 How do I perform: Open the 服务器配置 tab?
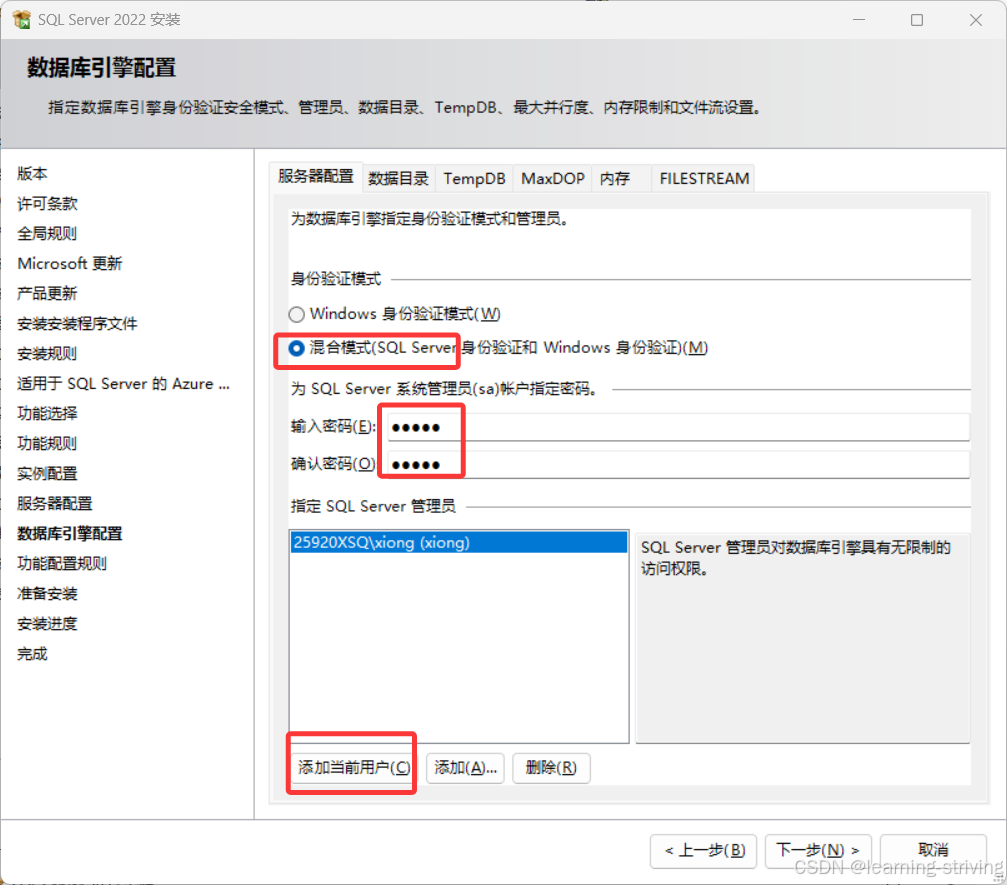(316, 177)
